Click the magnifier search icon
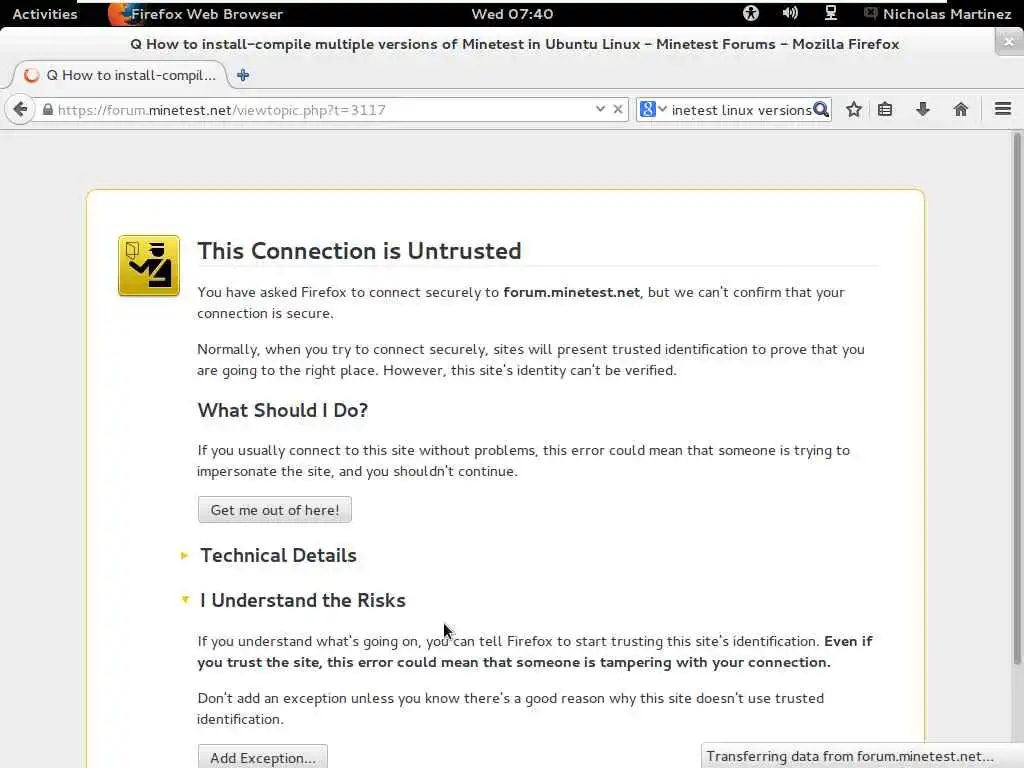This screenshot has height=768, width=1024. click(x=821, y=109)
